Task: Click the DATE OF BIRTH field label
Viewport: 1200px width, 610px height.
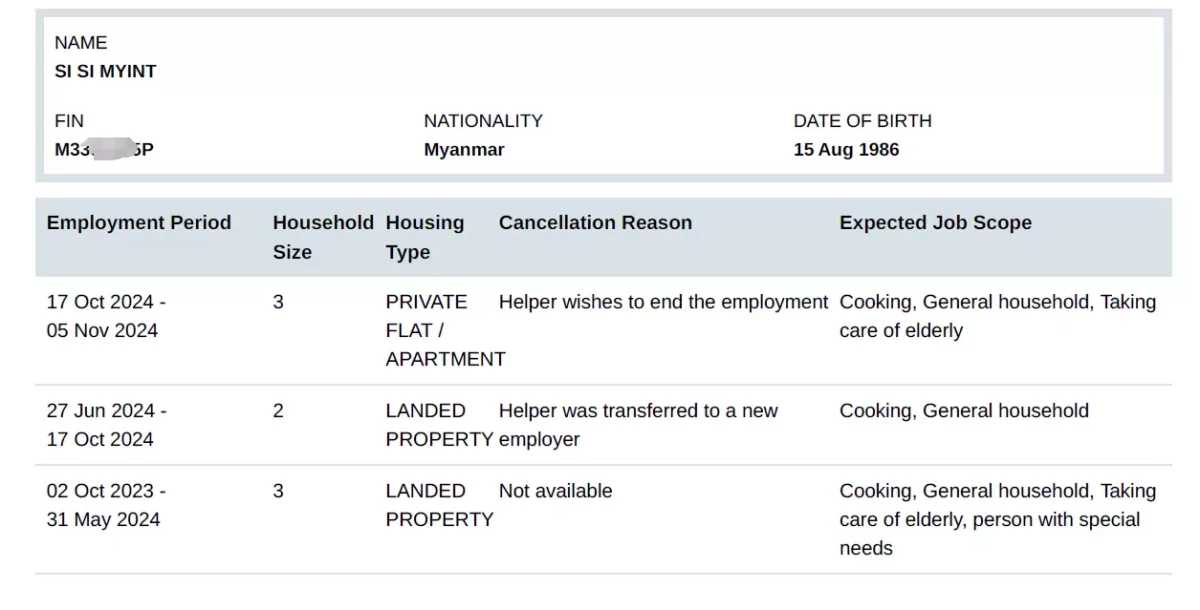Action: [862, 121]
